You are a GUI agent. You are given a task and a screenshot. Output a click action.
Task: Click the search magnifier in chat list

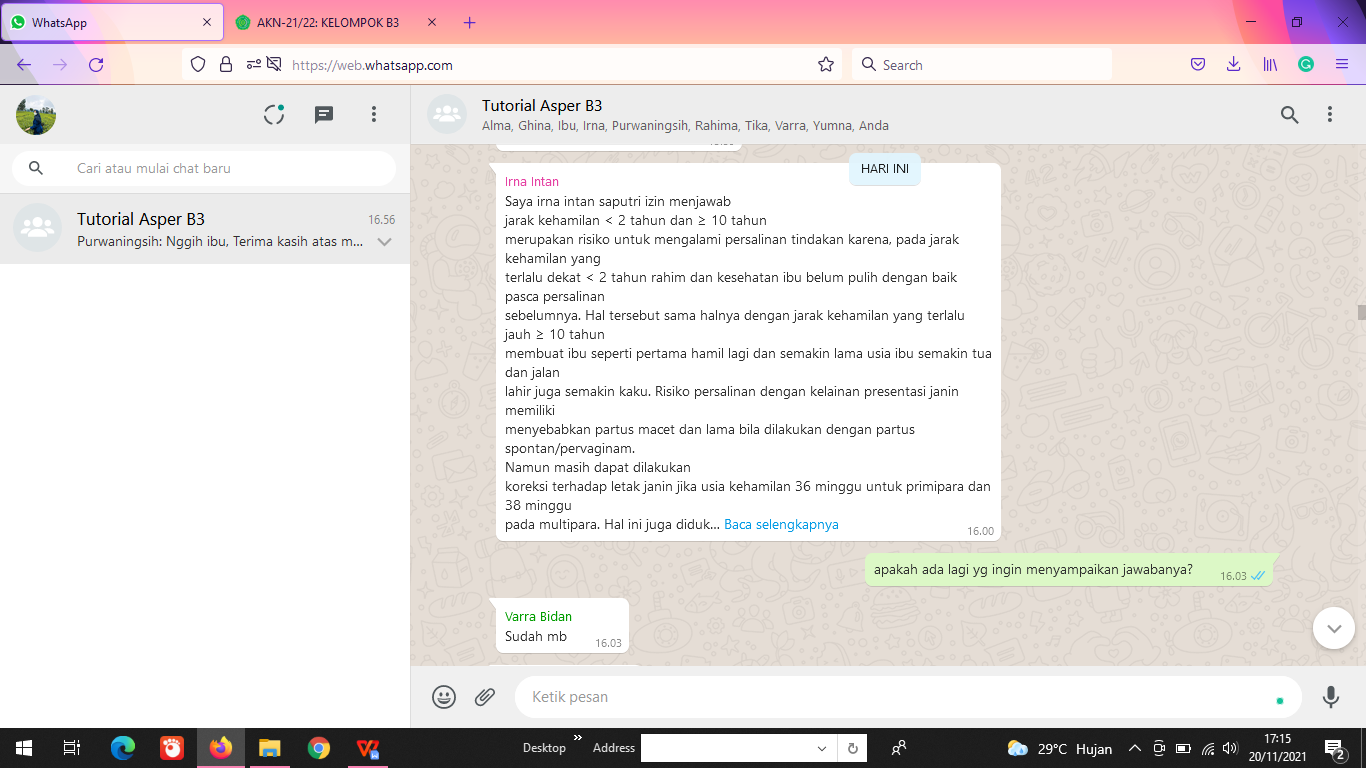click(36, 168)
